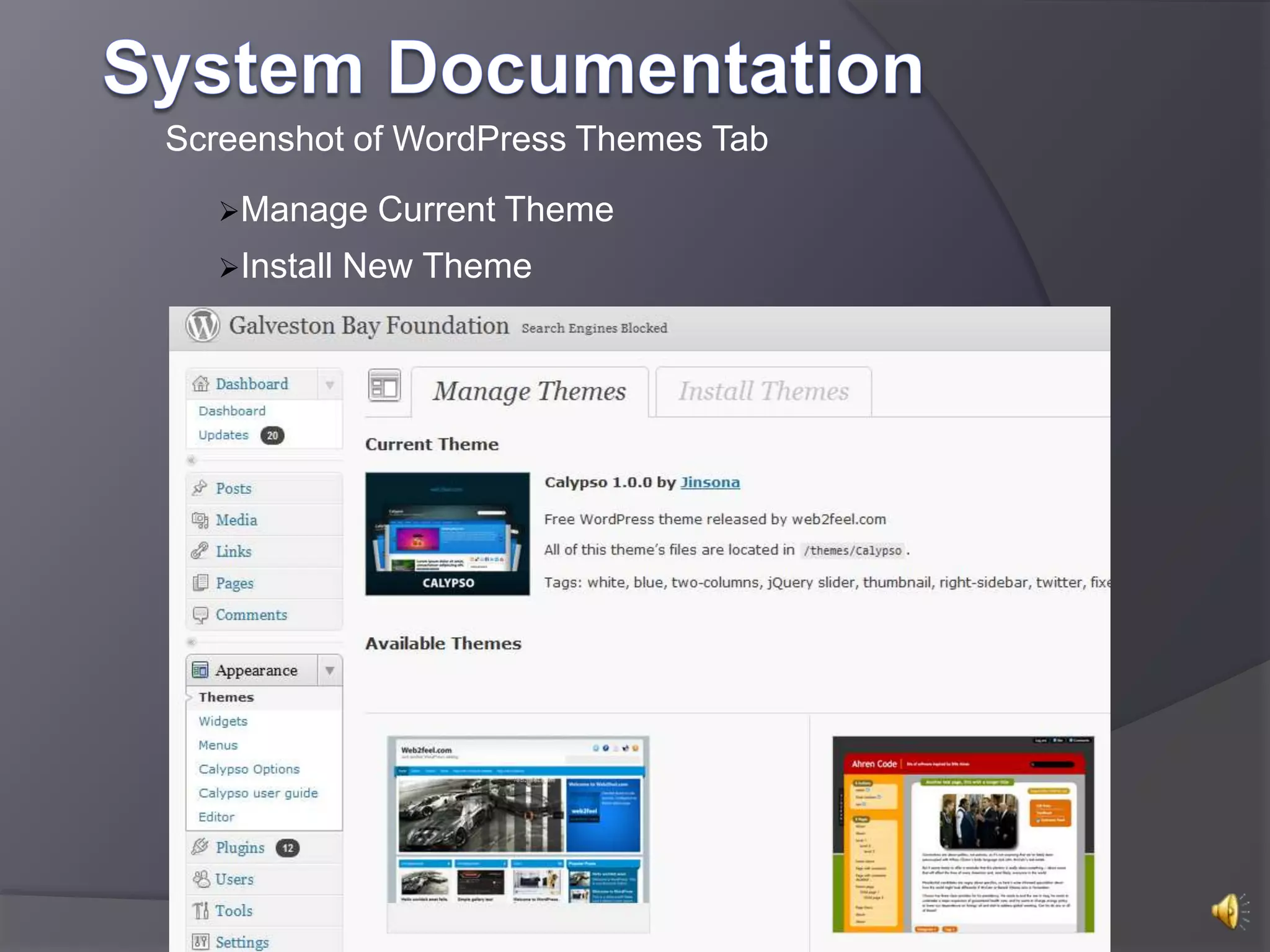This screenshot has width=1270, height=952.
Task: Open the Manage Themes tab
Action: (530, 392)
